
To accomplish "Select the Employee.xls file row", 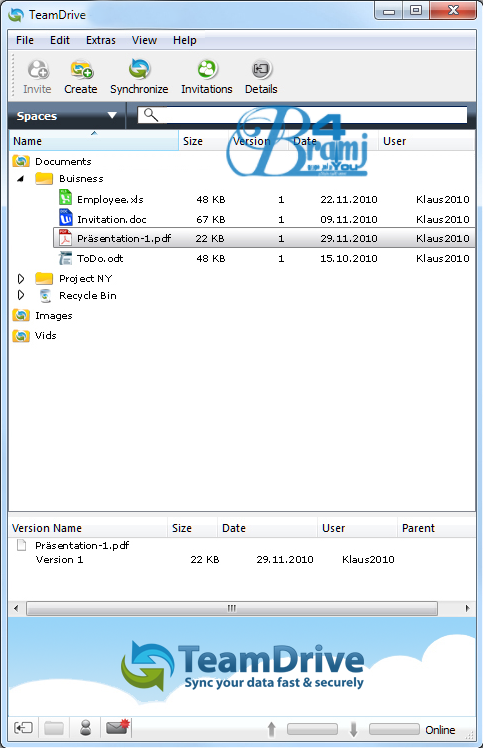I will [x=264, y=199].
